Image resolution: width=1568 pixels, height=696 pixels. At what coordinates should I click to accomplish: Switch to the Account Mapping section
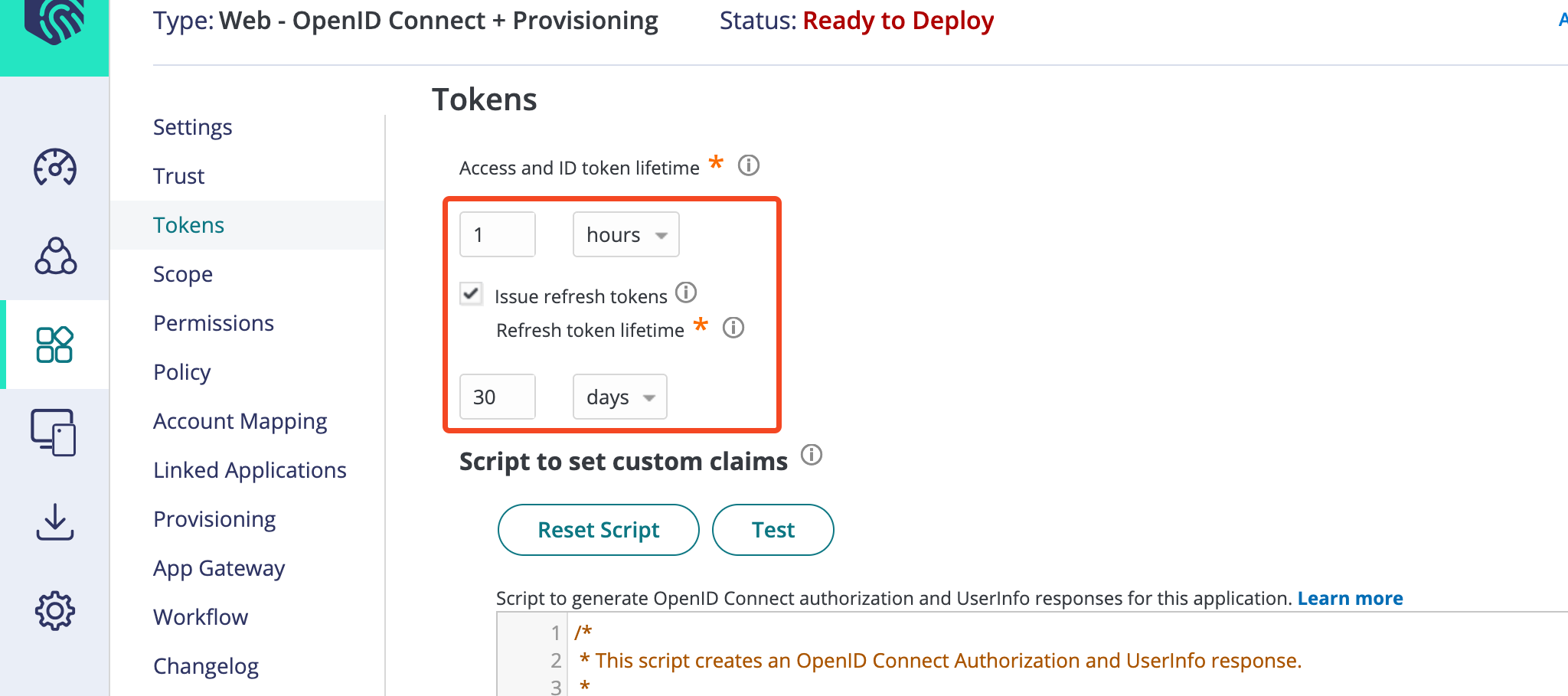click(x=240, y=421)
